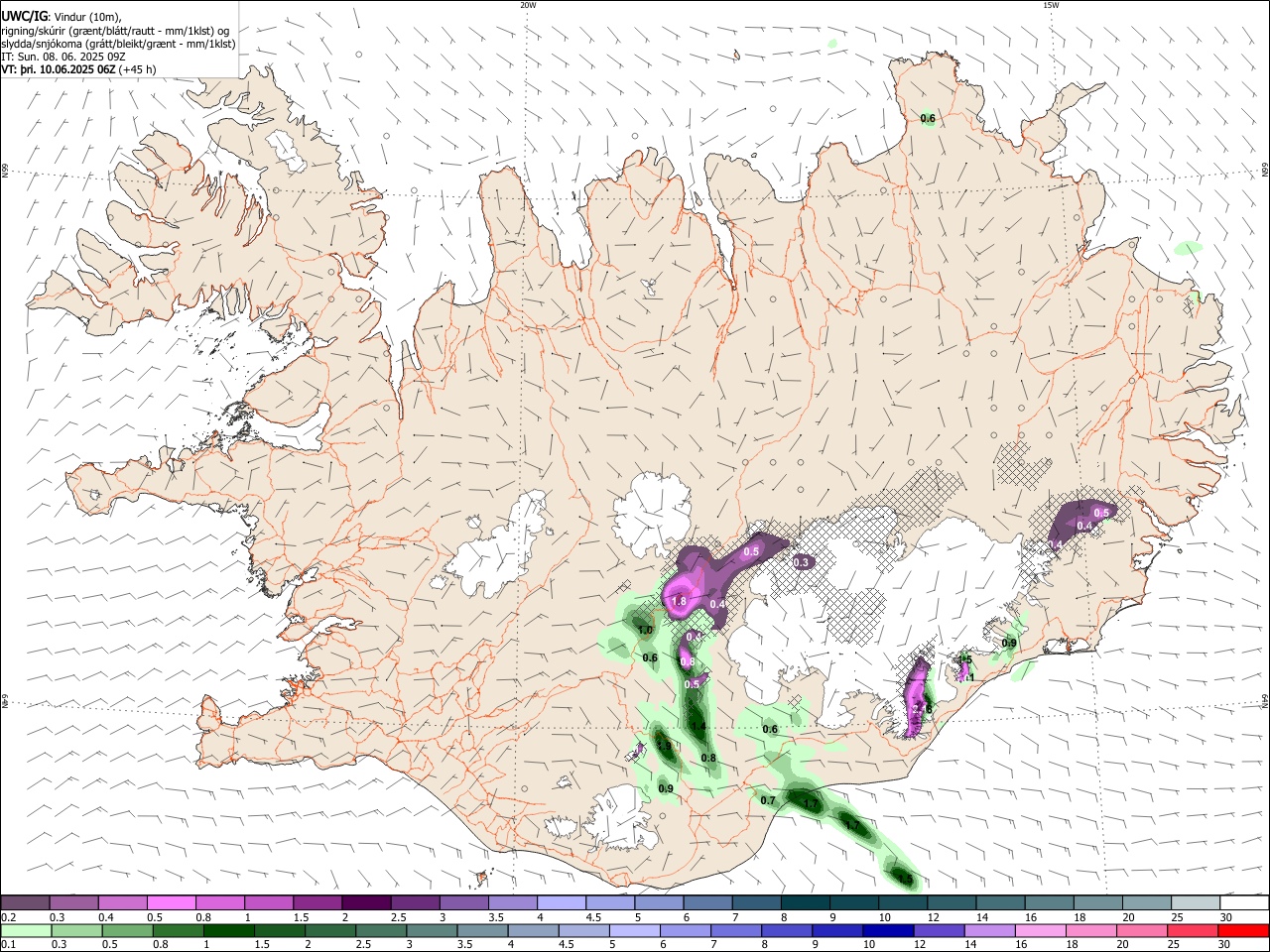1270x952 pixels.
Task: Pick lower legend swatch between 0.1 and 0.3
Action: pyautogui.click(x=25, y=930)
